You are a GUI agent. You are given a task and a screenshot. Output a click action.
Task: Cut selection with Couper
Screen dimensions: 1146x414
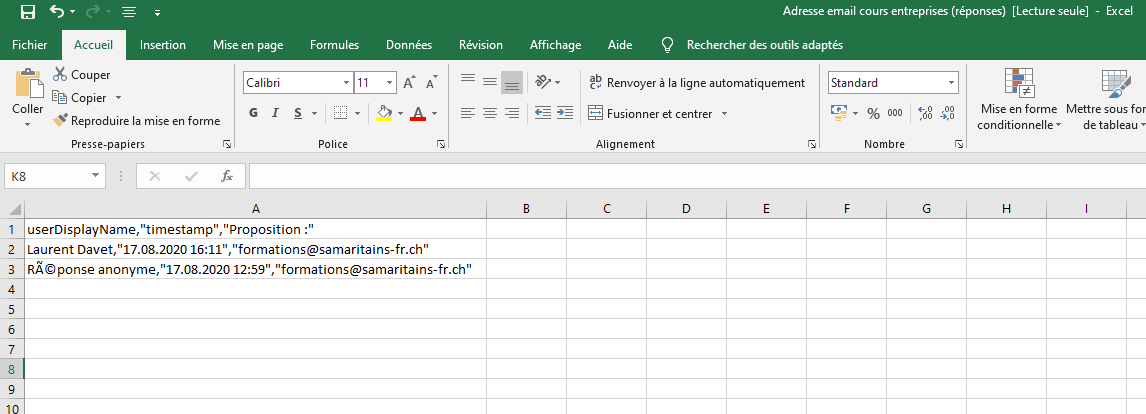[81, 75]
